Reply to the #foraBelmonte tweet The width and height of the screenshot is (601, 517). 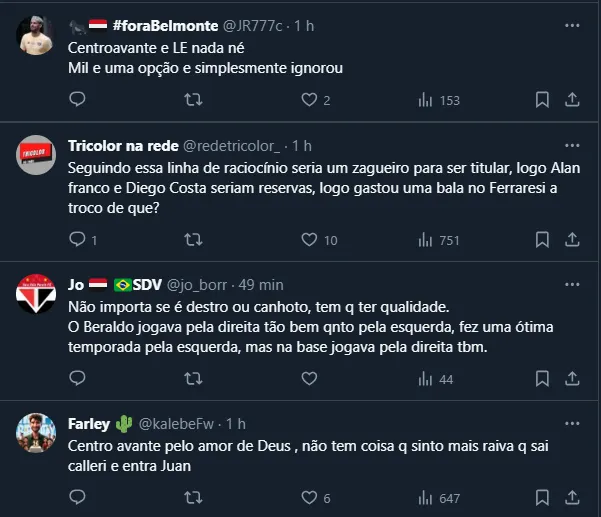coord(77,100)
